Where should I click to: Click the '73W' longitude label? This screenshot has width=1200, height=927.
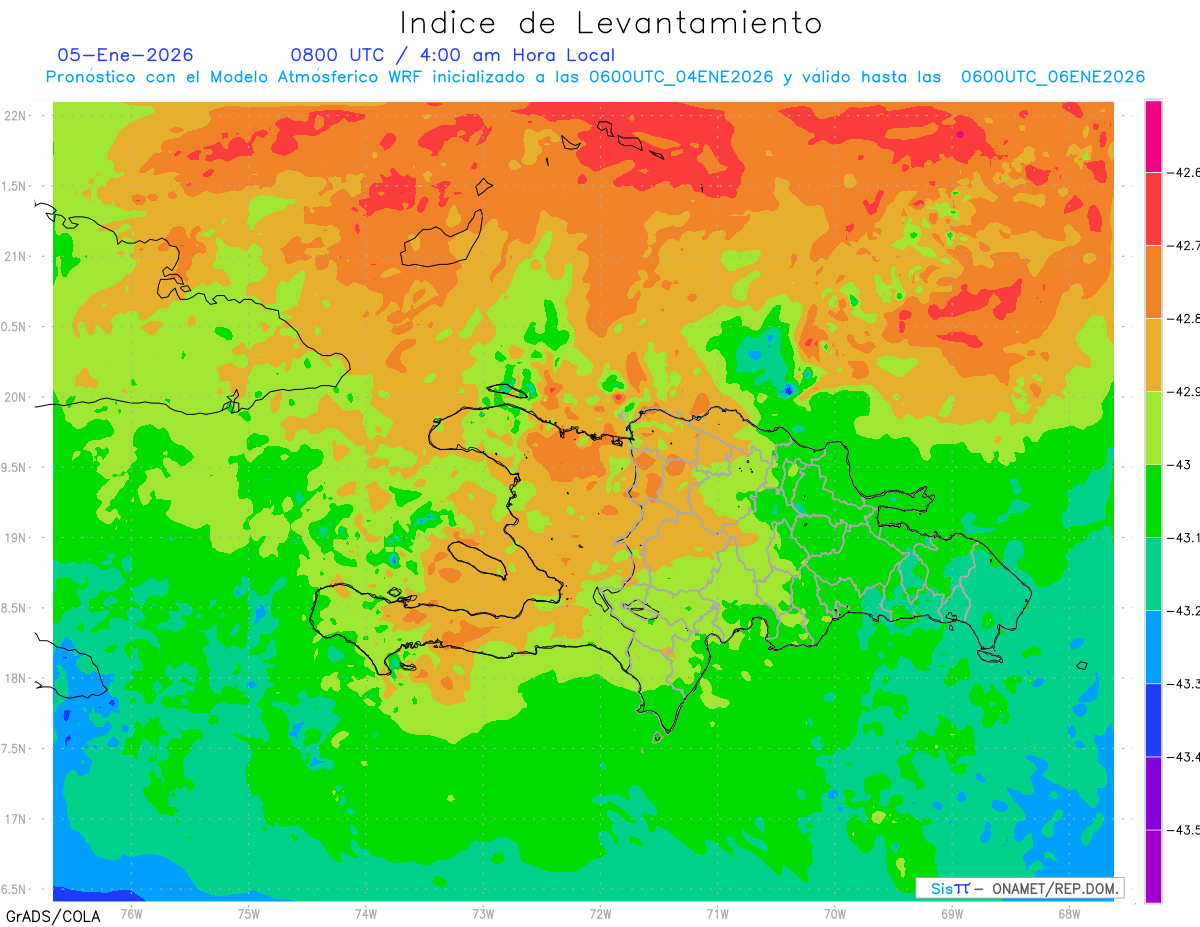pos(483,914)
